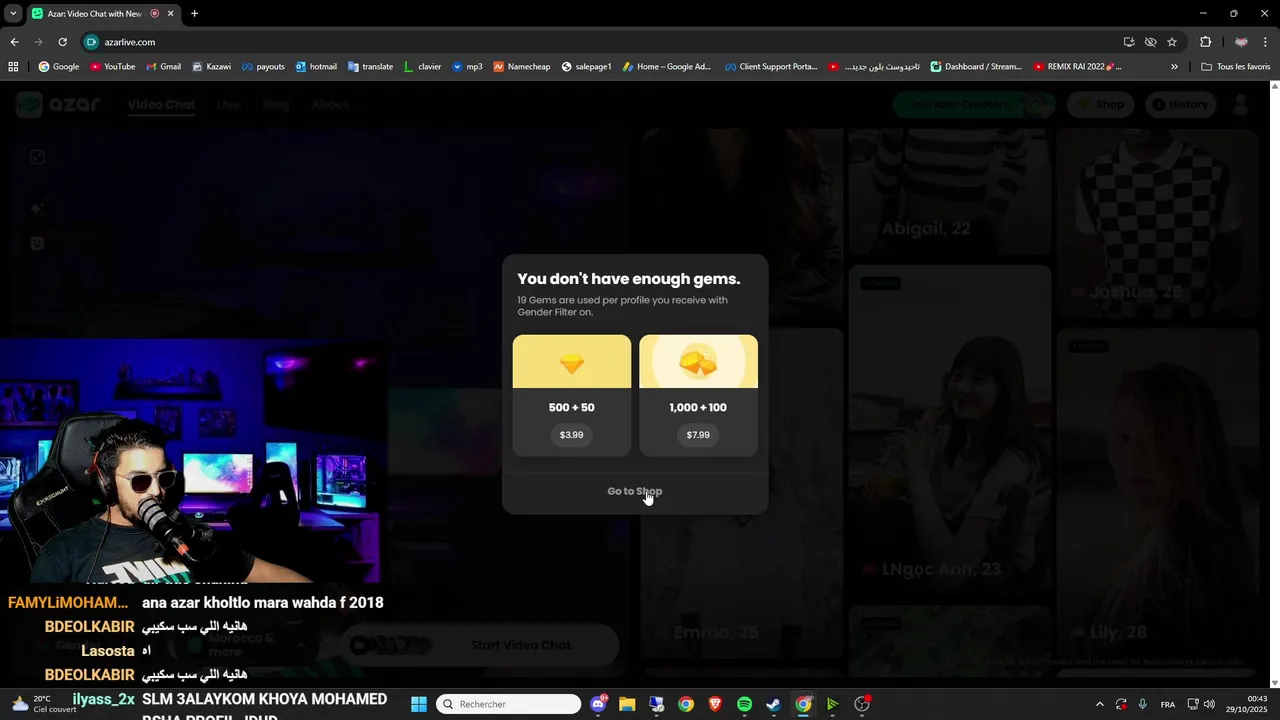Click the install app icon in address bar
The image size is (1280, 720).
coord(1129,42)
